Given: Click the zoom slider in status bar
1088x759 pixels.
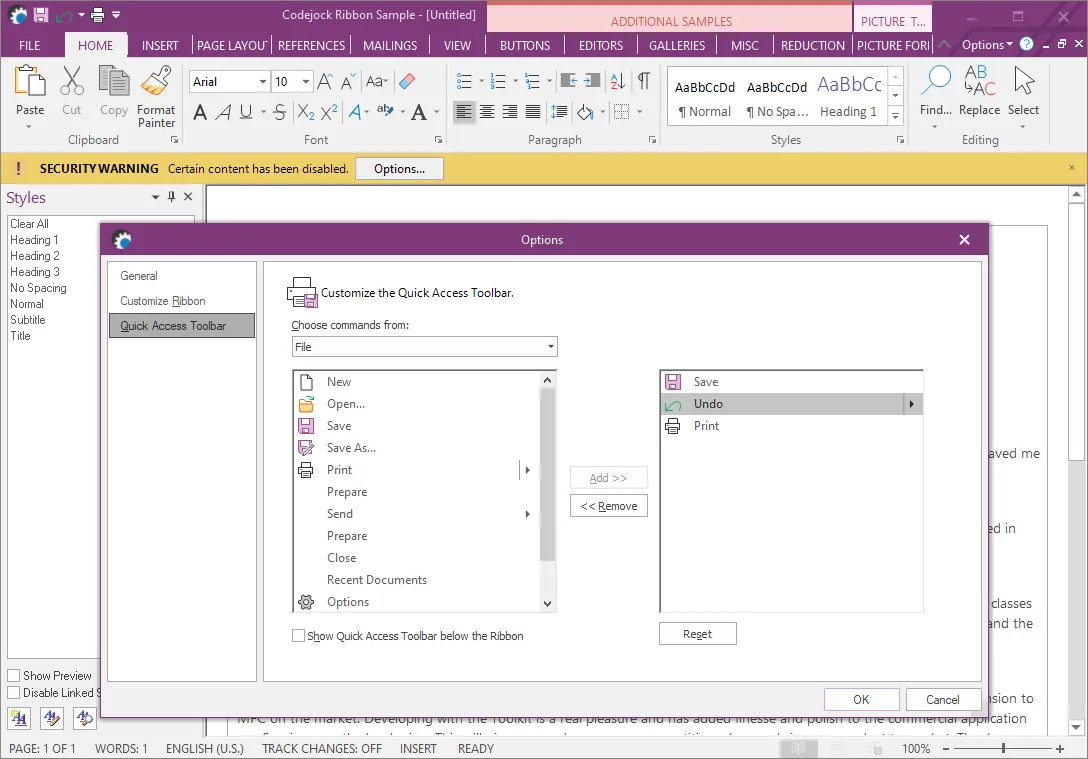Looking at the screenshot, I should 1003,748.
